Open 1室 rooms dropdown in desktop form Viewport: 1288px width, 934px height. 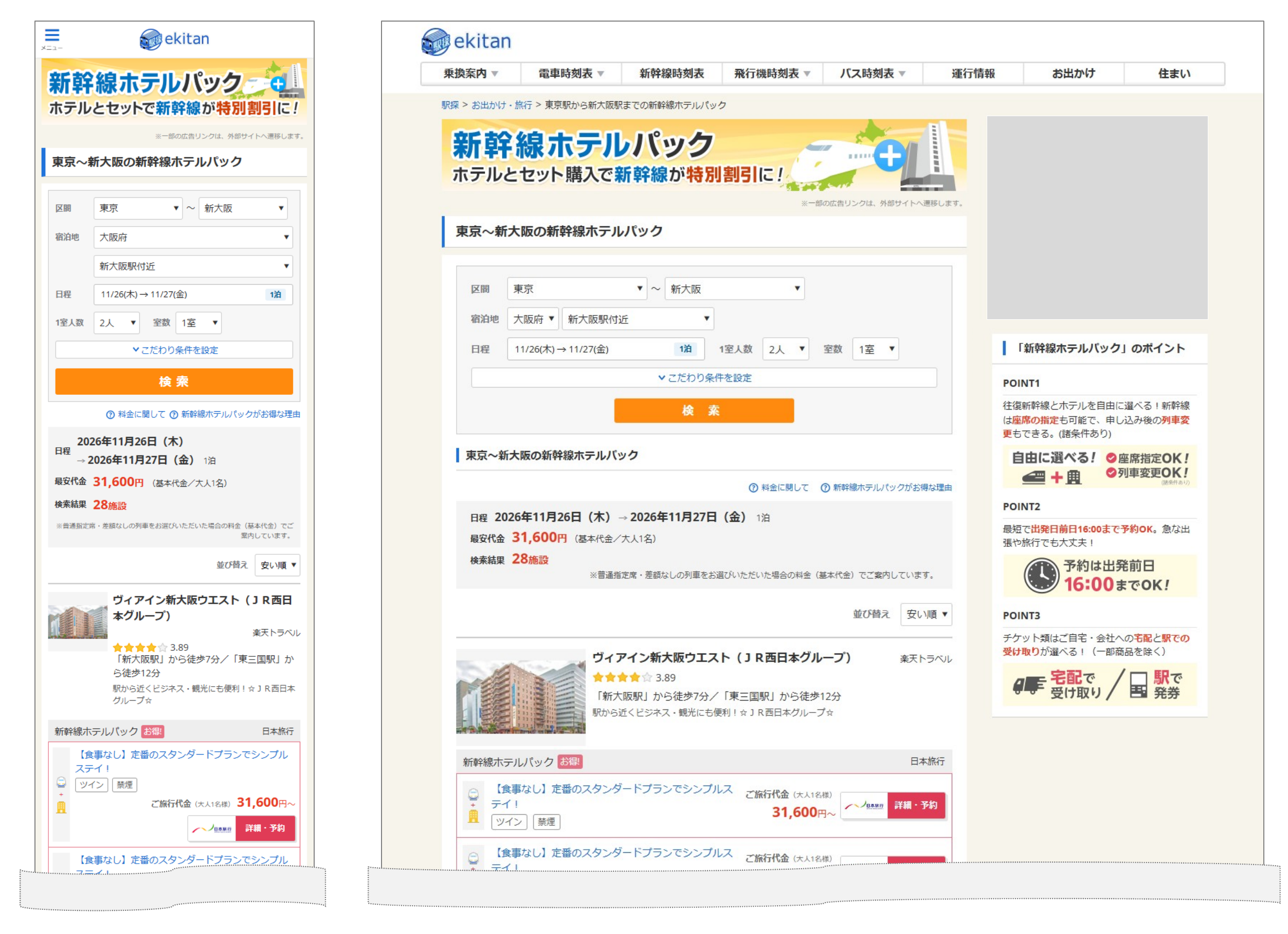click(x=875, y=349)
